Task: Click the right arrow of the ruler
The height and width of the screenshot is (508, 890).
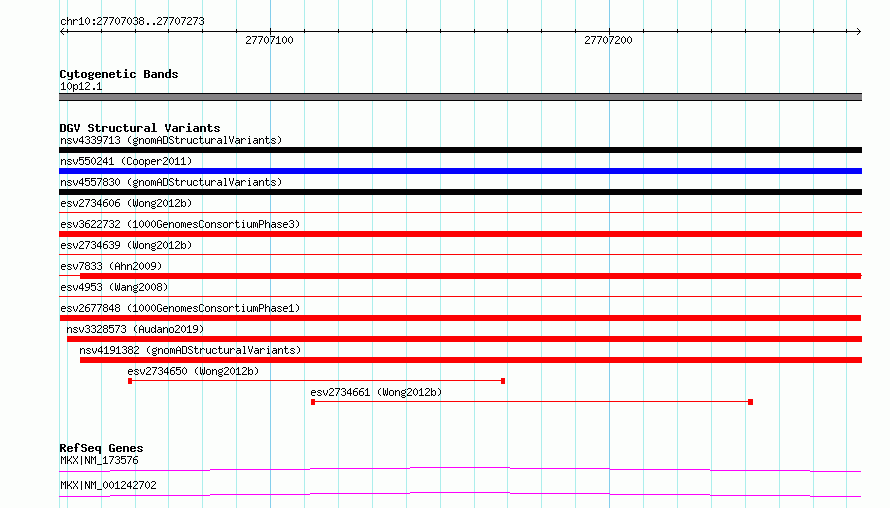Action: click(x=858, y=31)
